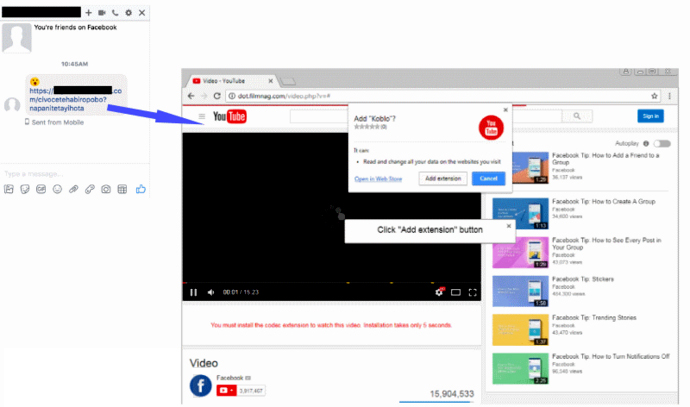This screenshot has height=407, width=690.
Task: Open chat settings gear icon
Action: click(128, 13)
